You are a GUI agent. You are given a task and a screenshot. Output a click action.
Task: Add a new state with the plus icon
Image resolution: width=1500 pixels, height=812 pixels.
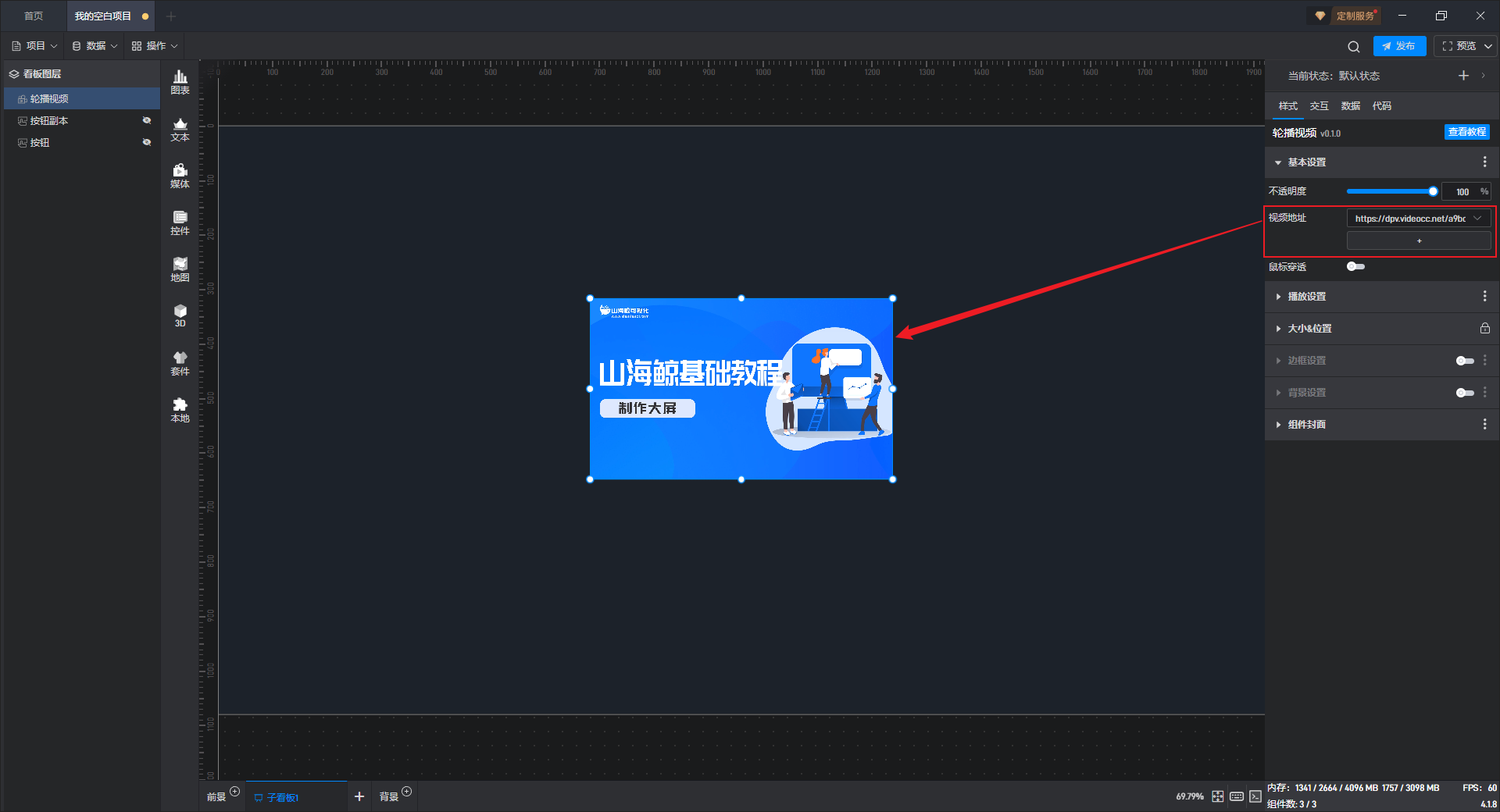point(1463,75)
